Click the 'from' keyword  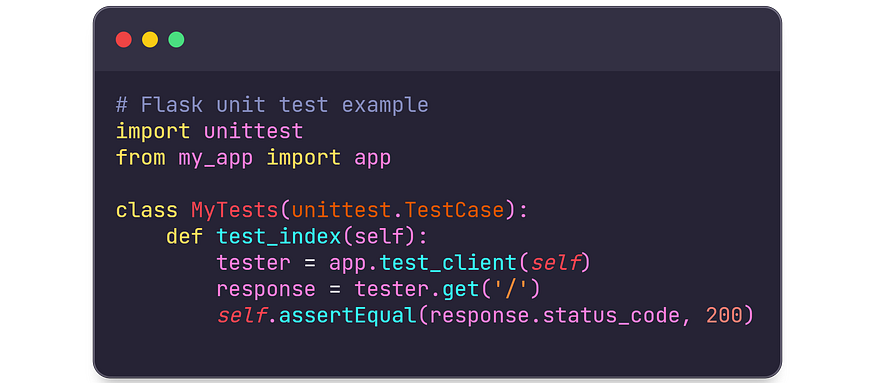pos(140,158)
